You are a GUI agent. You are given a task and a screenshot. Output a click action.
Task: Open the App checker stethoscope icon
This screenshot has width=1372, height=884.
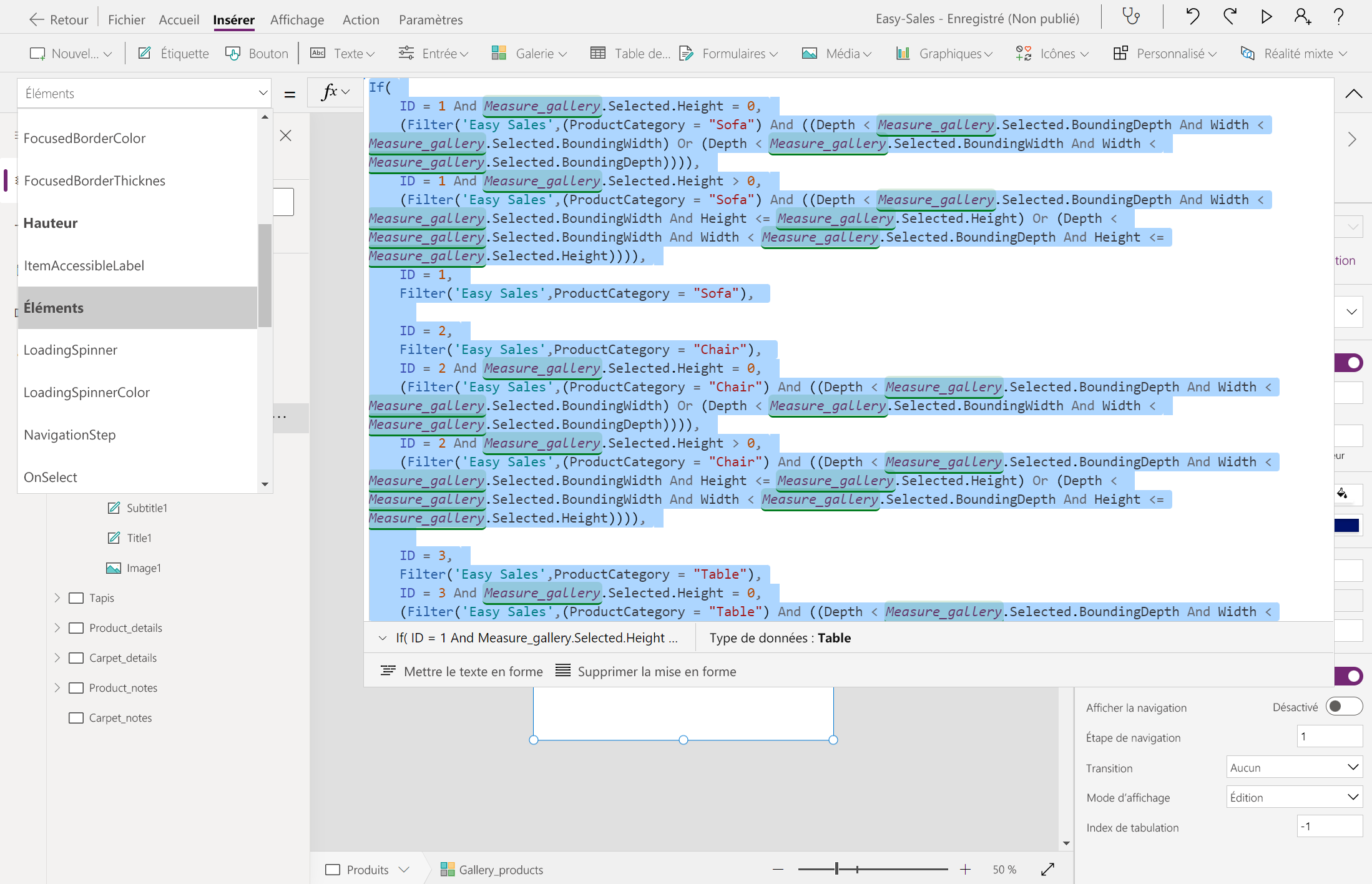coord(1131,17)
